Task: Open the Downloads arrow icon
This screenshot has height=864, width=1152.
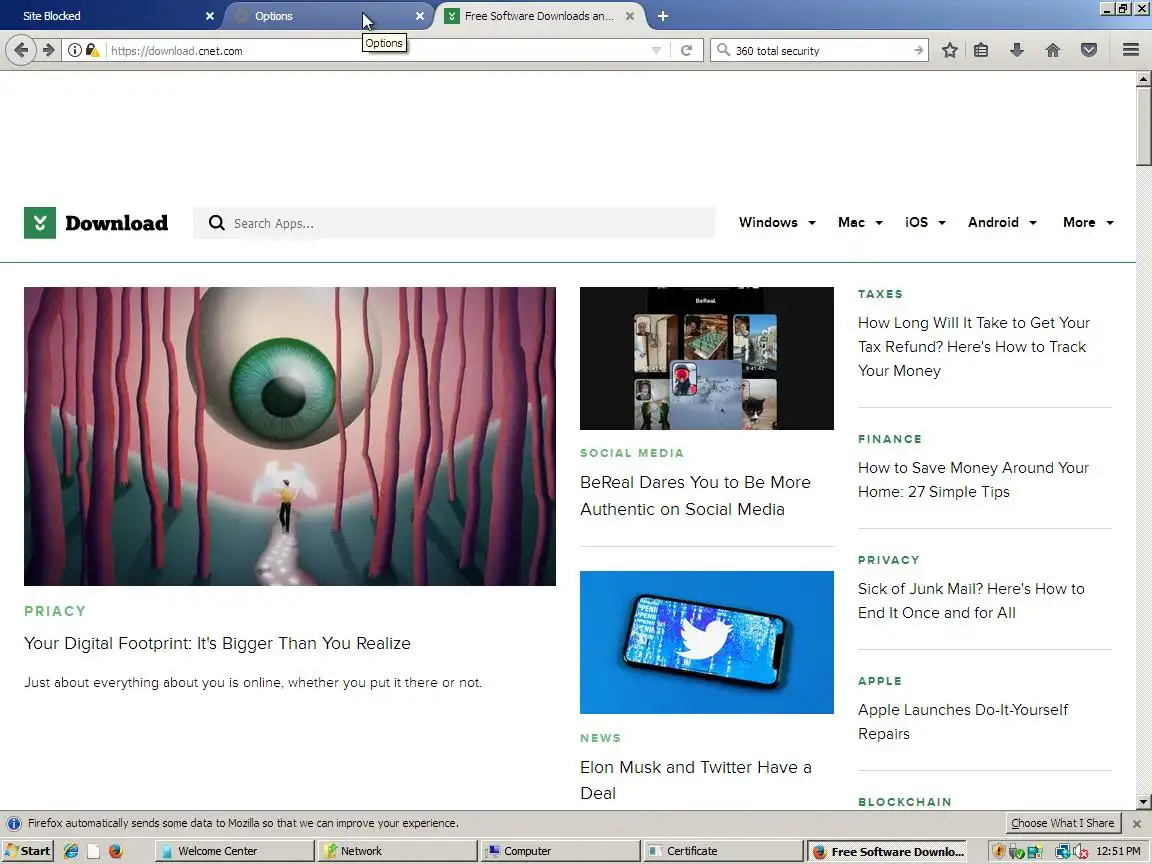Action: coord(1017,50)
